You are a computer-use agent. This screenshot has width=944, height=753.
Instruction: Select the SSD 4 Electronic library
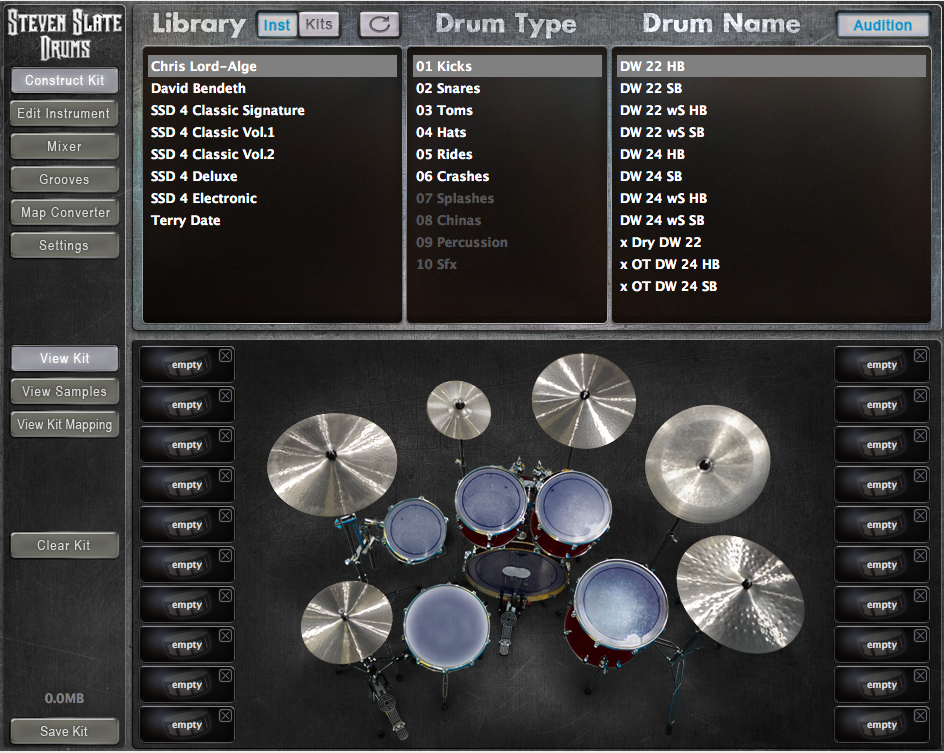click(272, 198)
